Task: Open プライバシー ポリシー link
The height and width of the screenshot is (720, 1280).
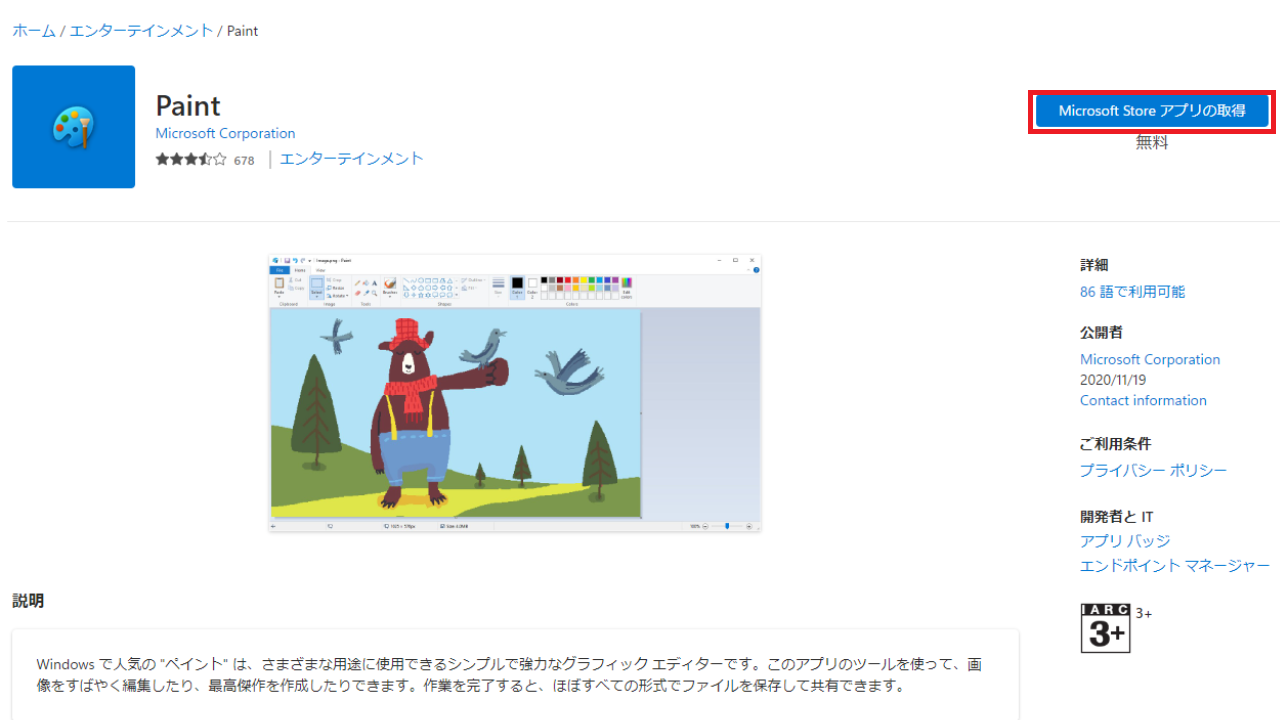Action: pyautogui.click(x=1153, y=470)
